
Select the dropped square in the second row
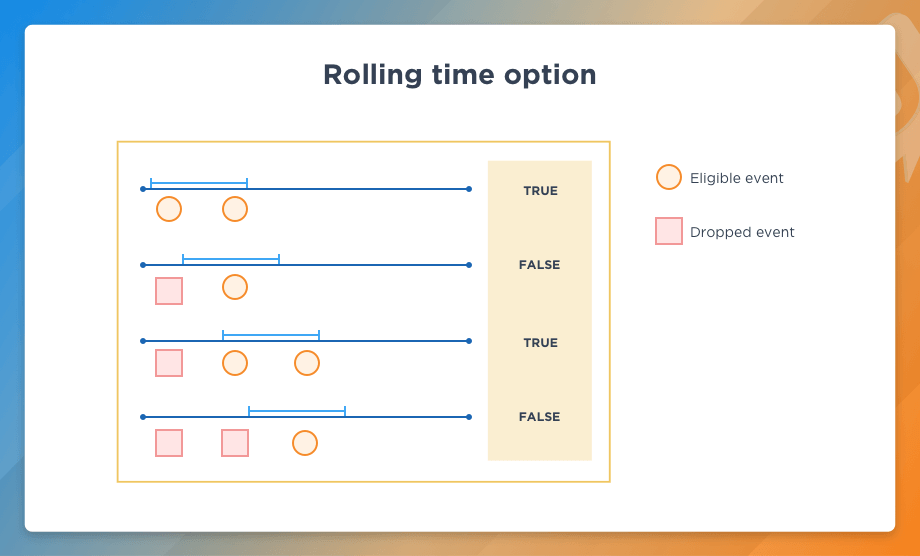(169, 291)
